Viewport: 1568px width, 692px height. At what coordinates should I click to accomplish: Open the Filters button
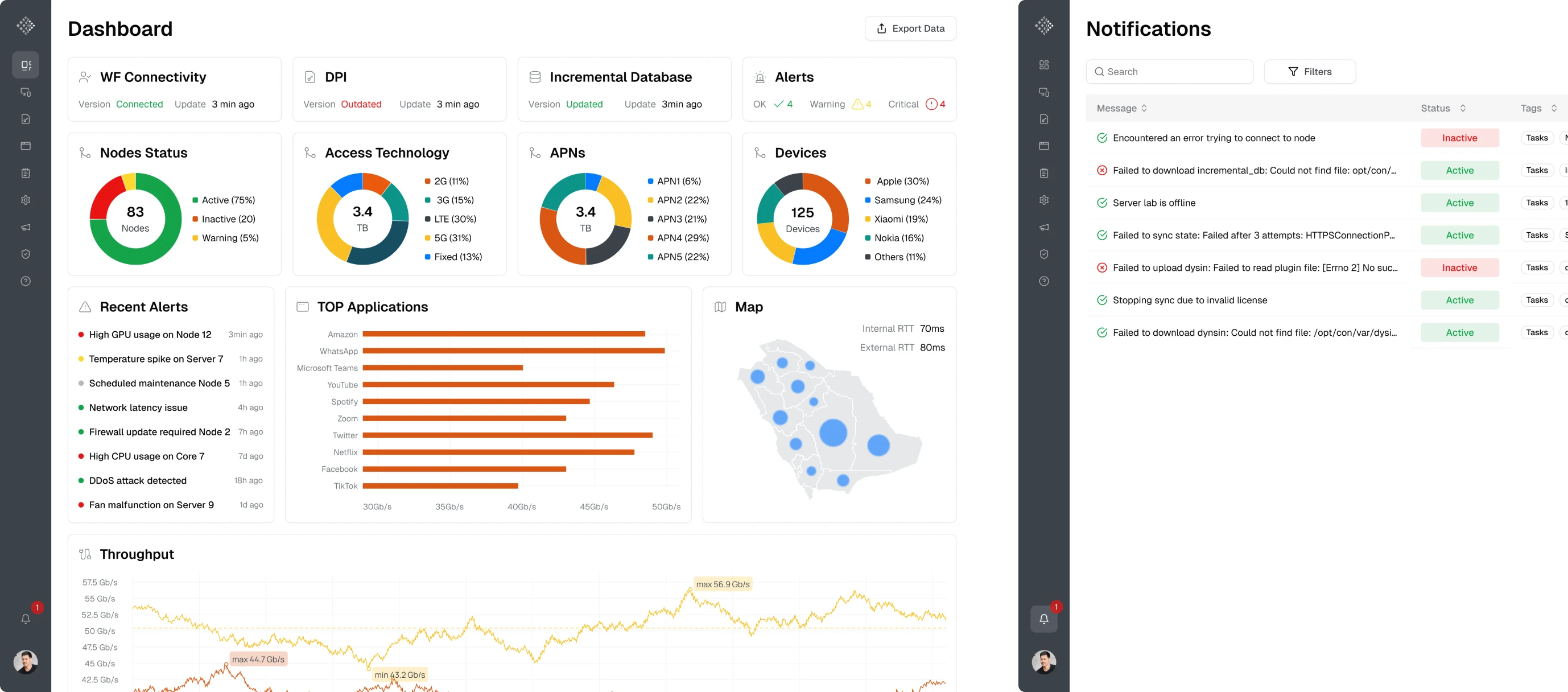coord(1309,72)
